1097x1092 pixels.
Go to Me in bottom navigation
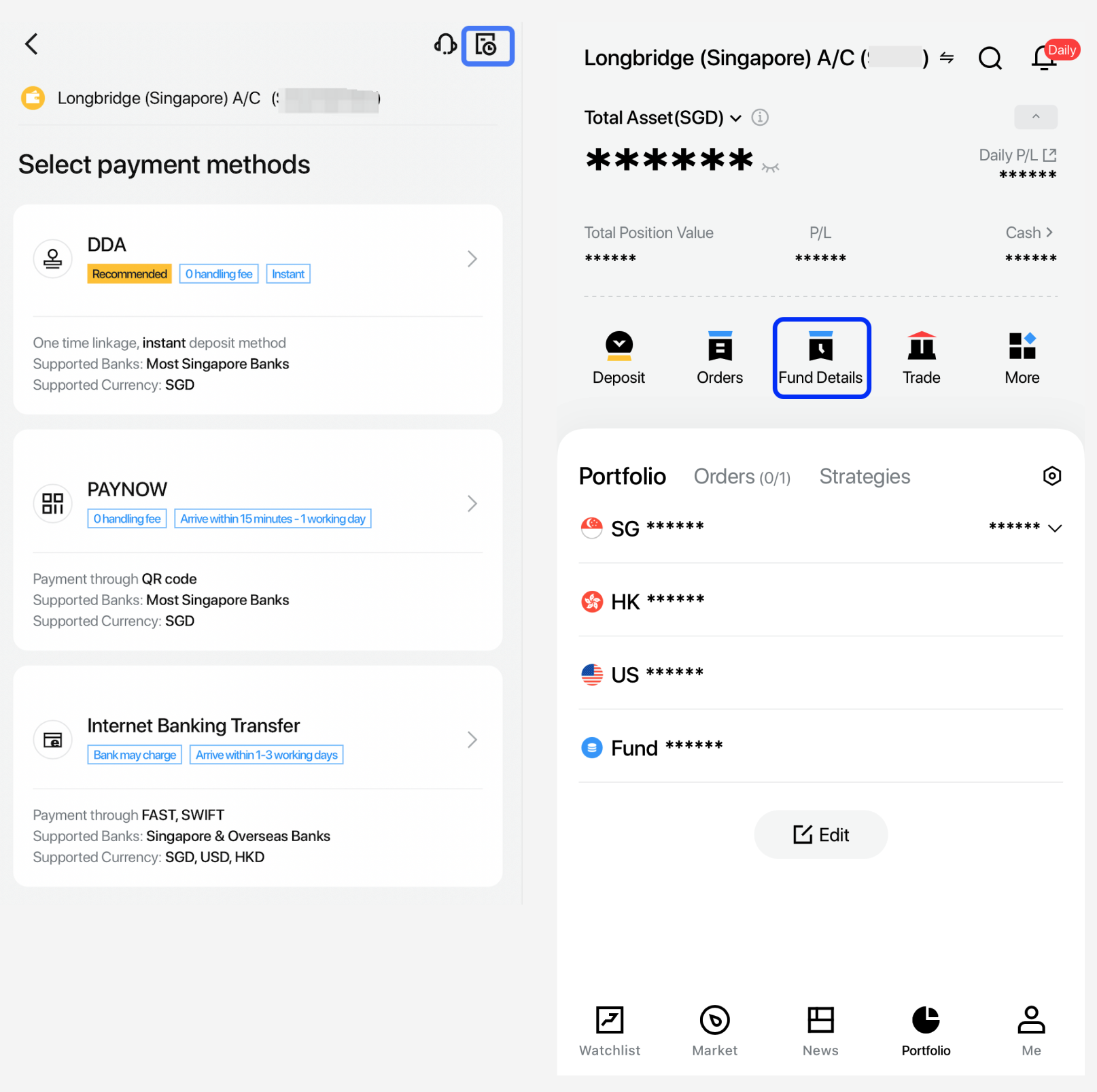[1031, 1031]
